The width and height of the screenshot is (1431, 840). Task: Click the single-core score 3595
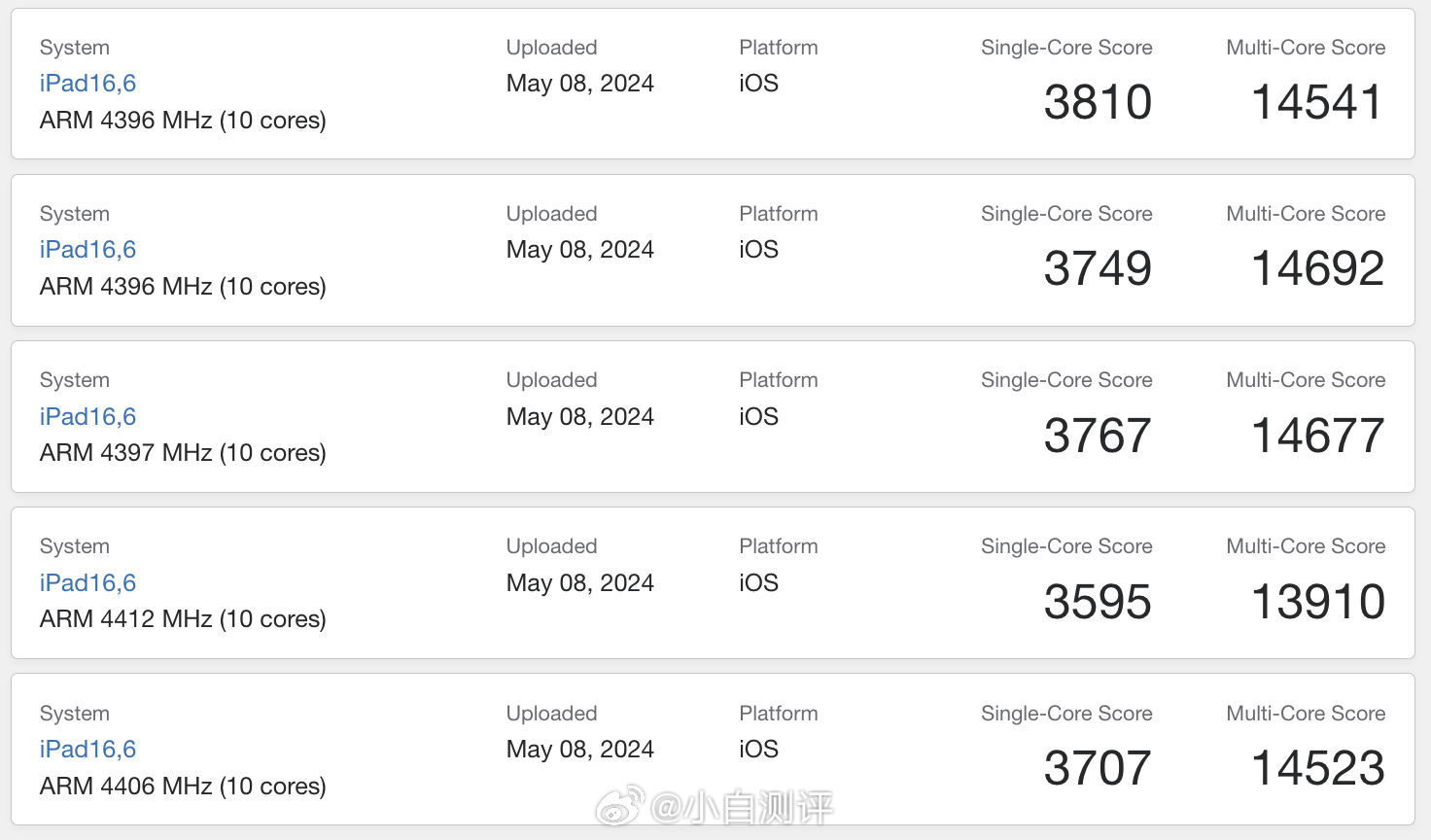[1098, 602]
